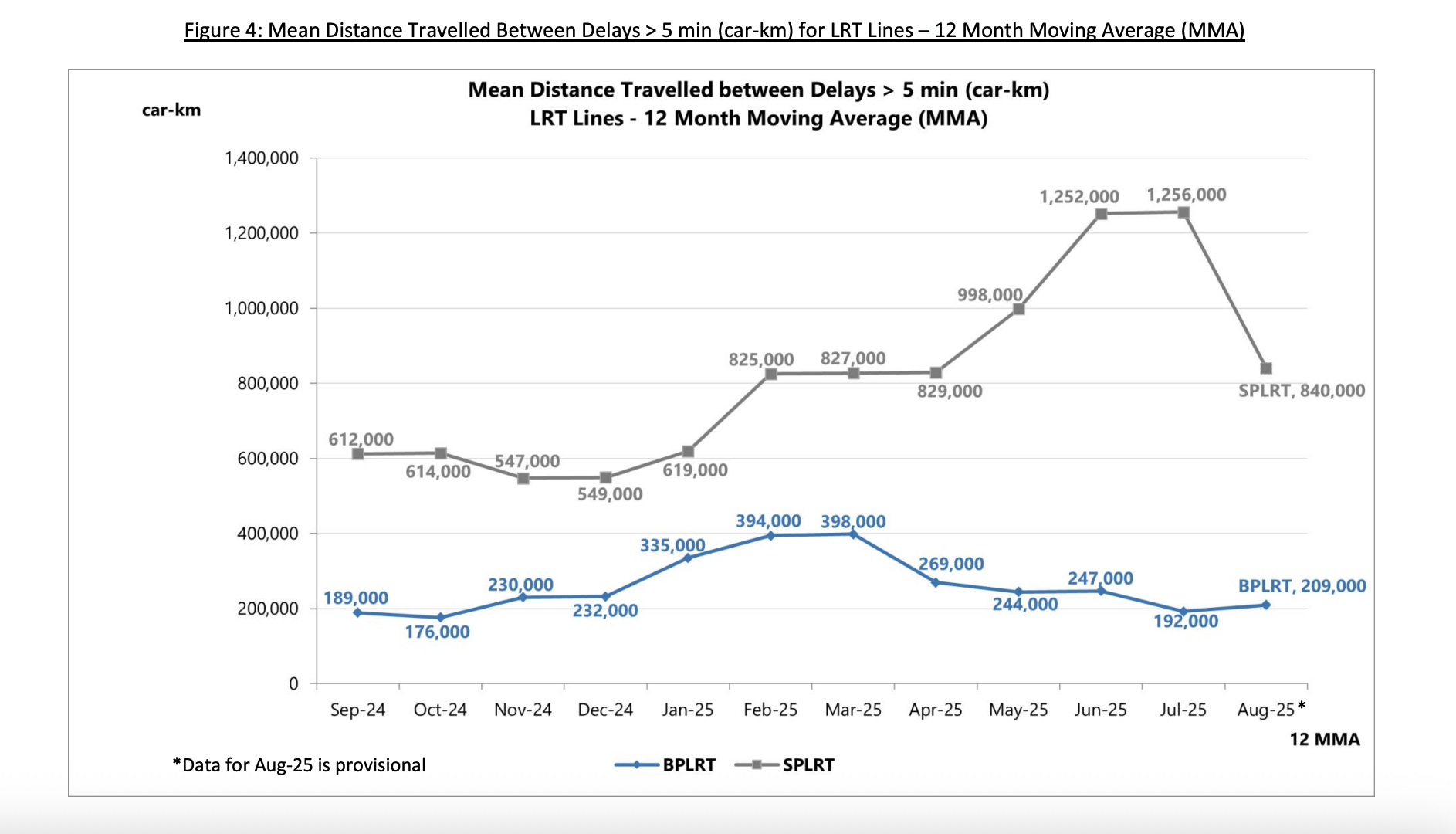Click the SPLRT May-25 data marker
Viewport: 1456px width, 834px height.
[x=1018, y=309]
